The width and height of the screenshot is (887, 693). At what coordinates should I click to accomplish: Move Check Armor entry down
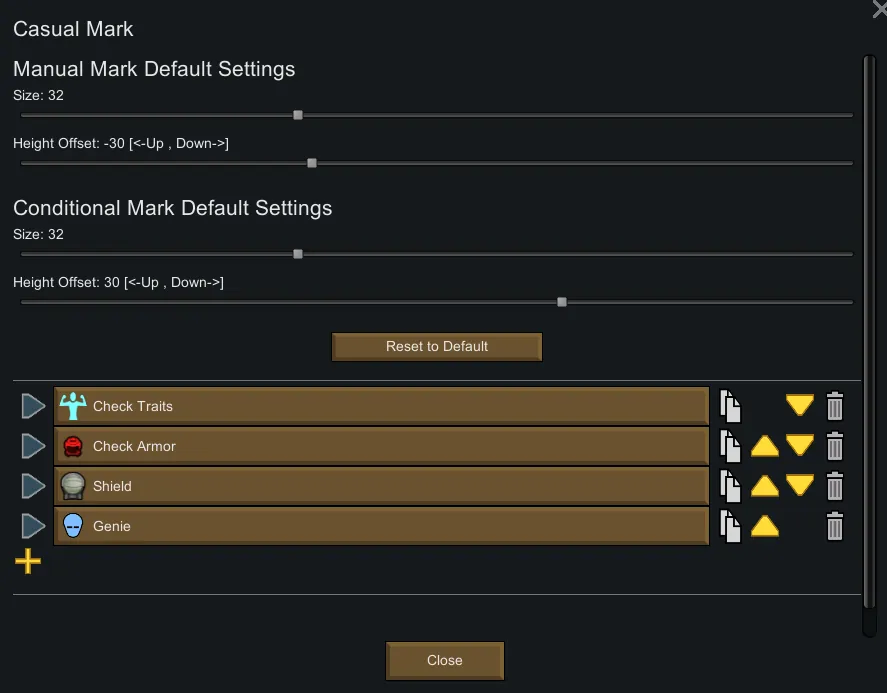click(x=800, y=446)
